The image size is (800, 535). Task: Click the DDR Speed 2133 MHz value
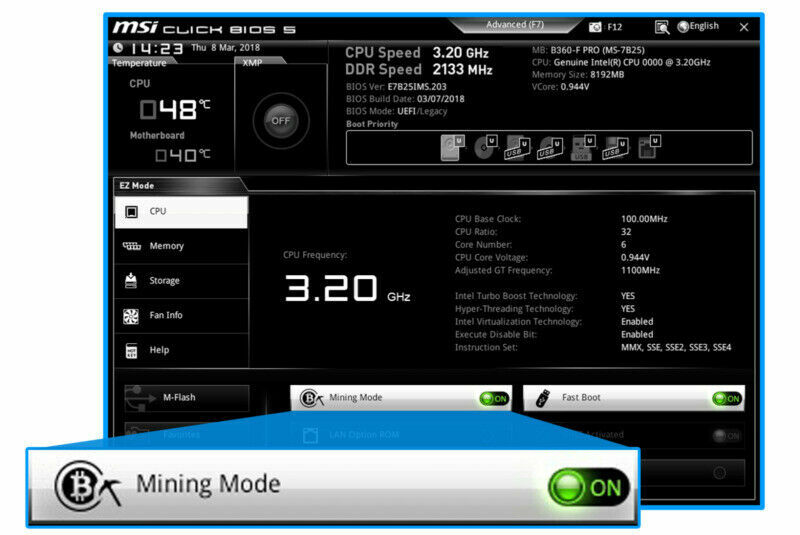click(463, 69)
